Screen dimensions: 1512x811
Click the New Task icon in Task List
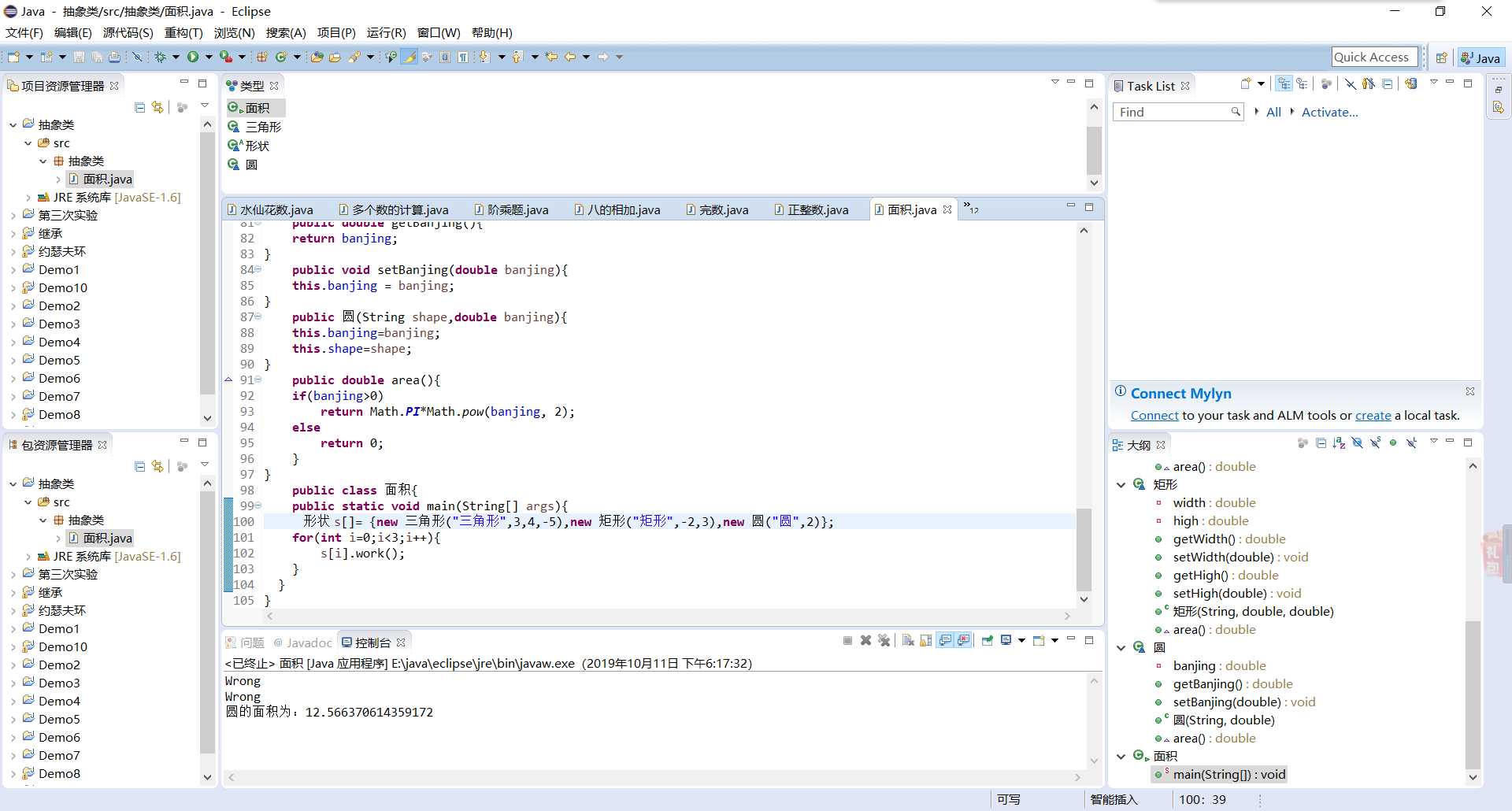point(1246,83)
